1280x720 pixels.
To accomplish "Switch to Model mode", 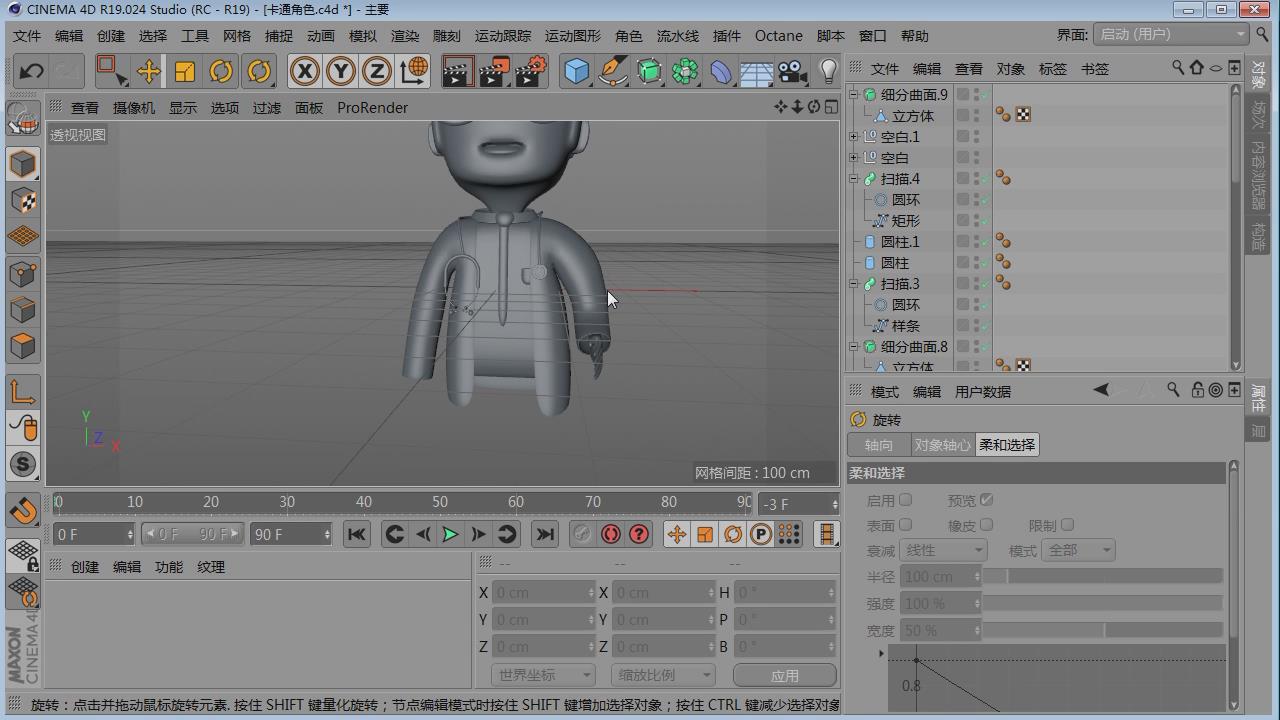I will tap(23, 164).
